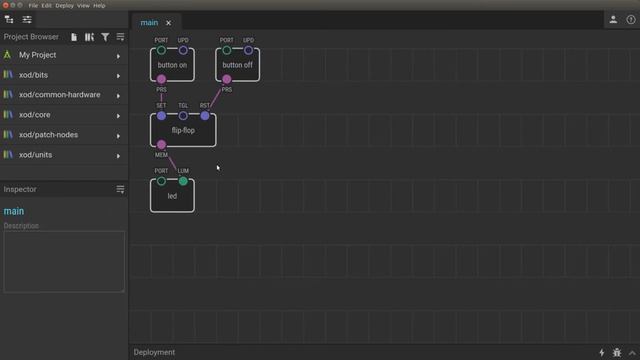640x360 pixels.
Task: Close the main tab
Action: pyautogui.click(x=169, y=23)
